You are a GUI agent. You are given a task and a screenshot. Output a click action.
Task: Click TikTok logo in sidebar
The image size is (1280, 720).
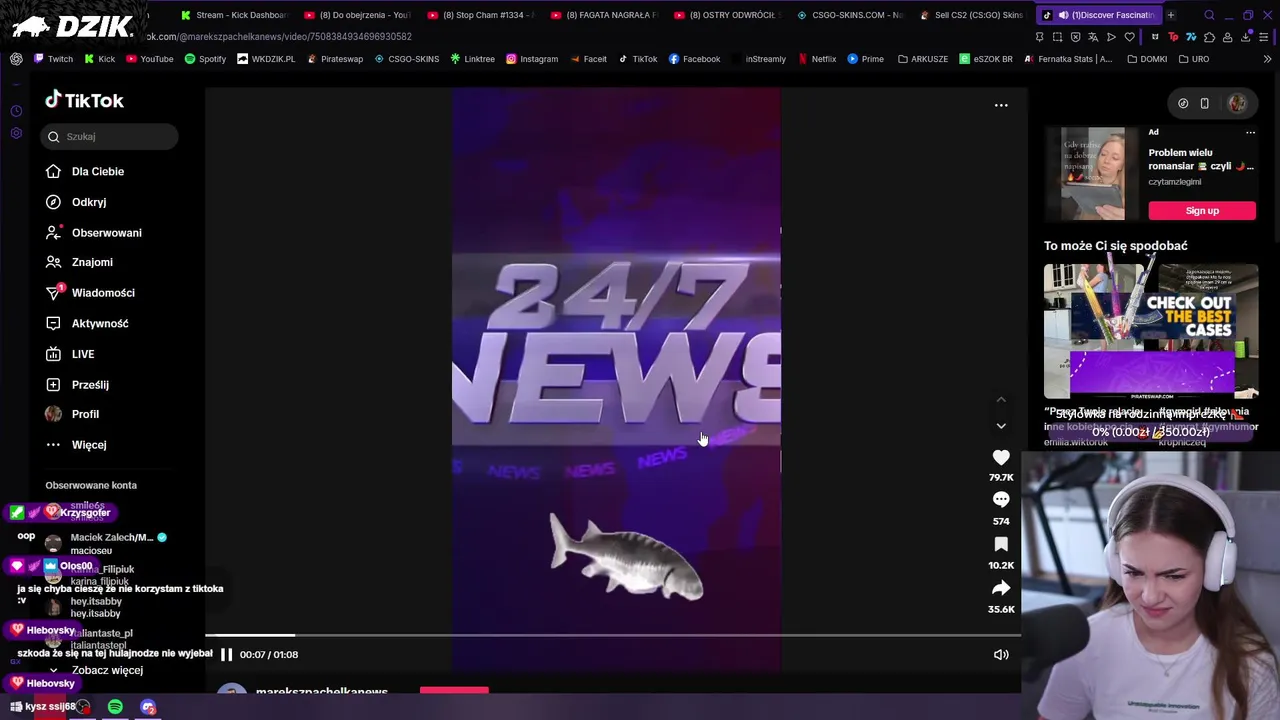84,100
